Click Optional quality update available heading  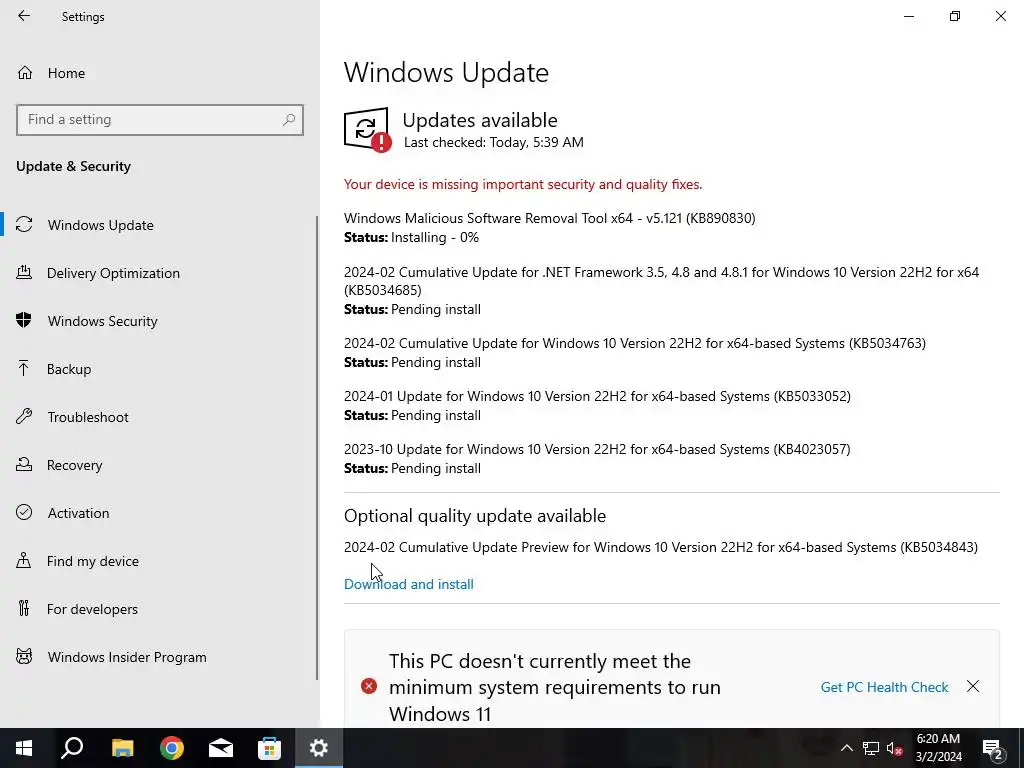click(475, 516)
